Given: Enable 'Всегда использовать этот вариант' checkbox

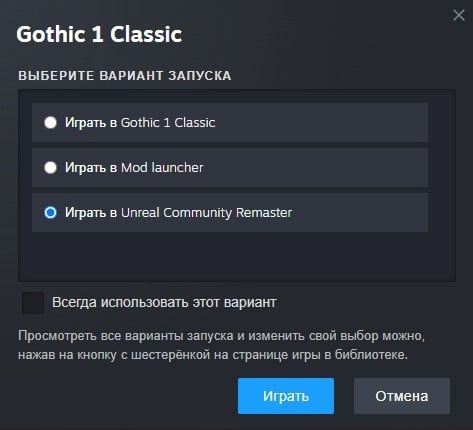Looking at the screenshot, I should tap(33, 303).
